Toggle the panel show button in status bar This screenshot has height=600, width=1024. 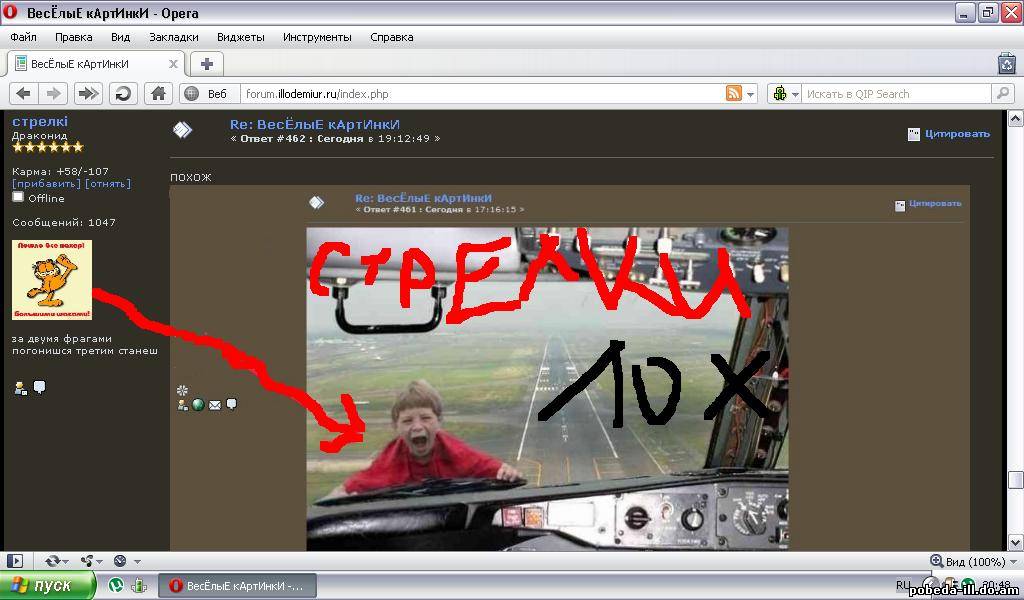coord(15,561)
